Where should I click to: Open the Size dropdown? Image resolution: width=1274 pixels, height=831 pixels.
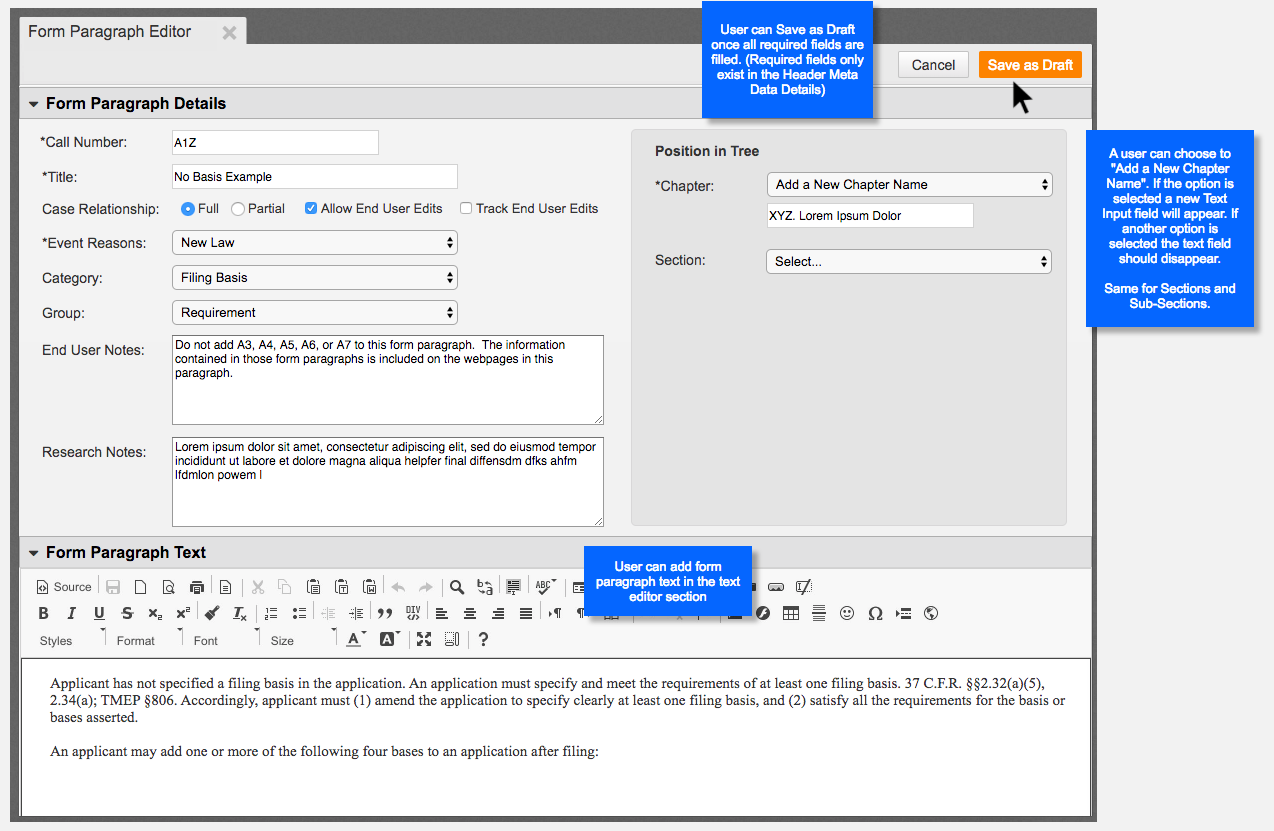click(x=302, y=639)
